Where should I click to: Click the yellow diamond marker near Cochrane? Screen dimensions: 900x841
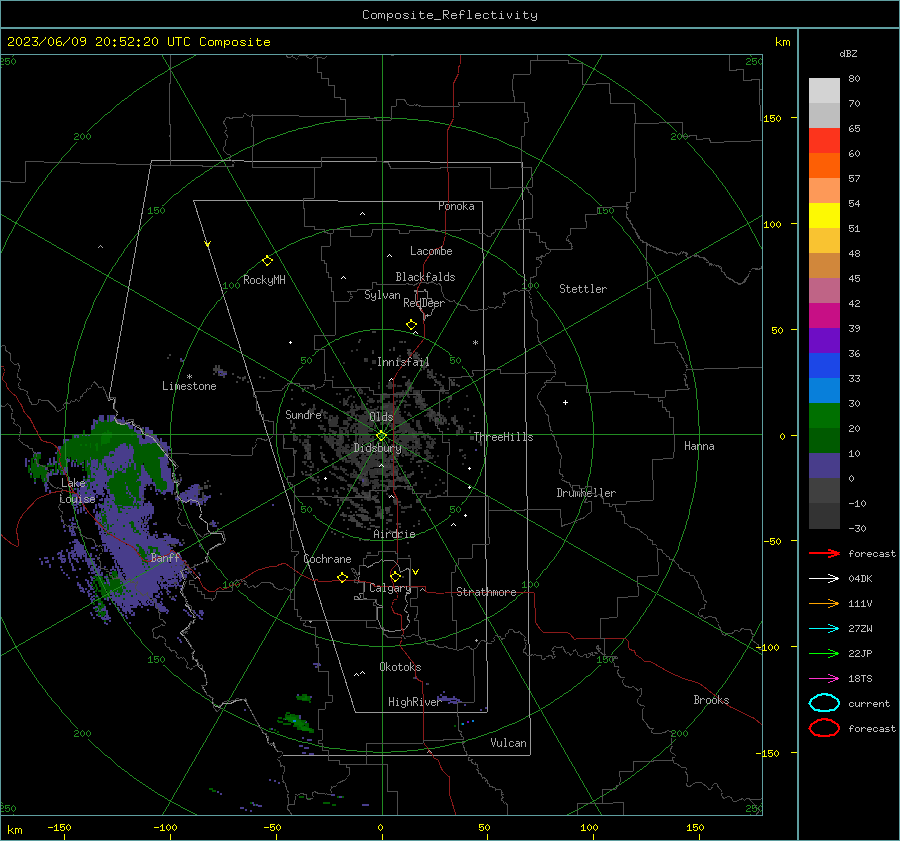(342, 577)
